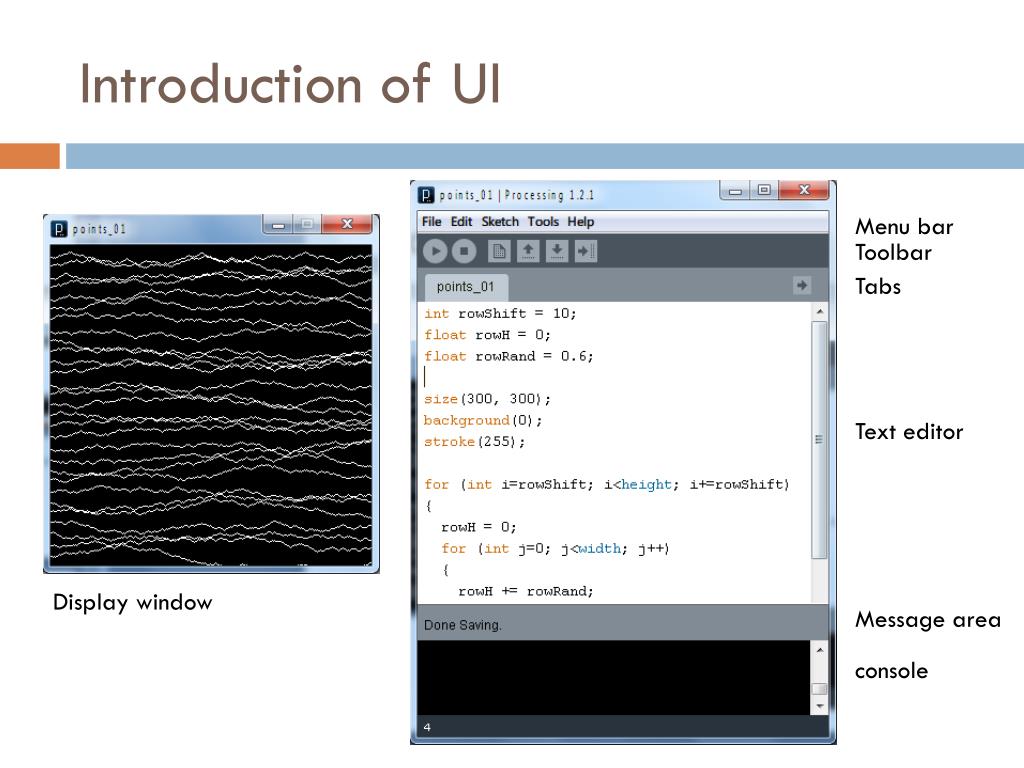This screenshot has width=1024, height=768.
Task: Click the console scrollbar down arrow
Action: (x=819, y=706)
